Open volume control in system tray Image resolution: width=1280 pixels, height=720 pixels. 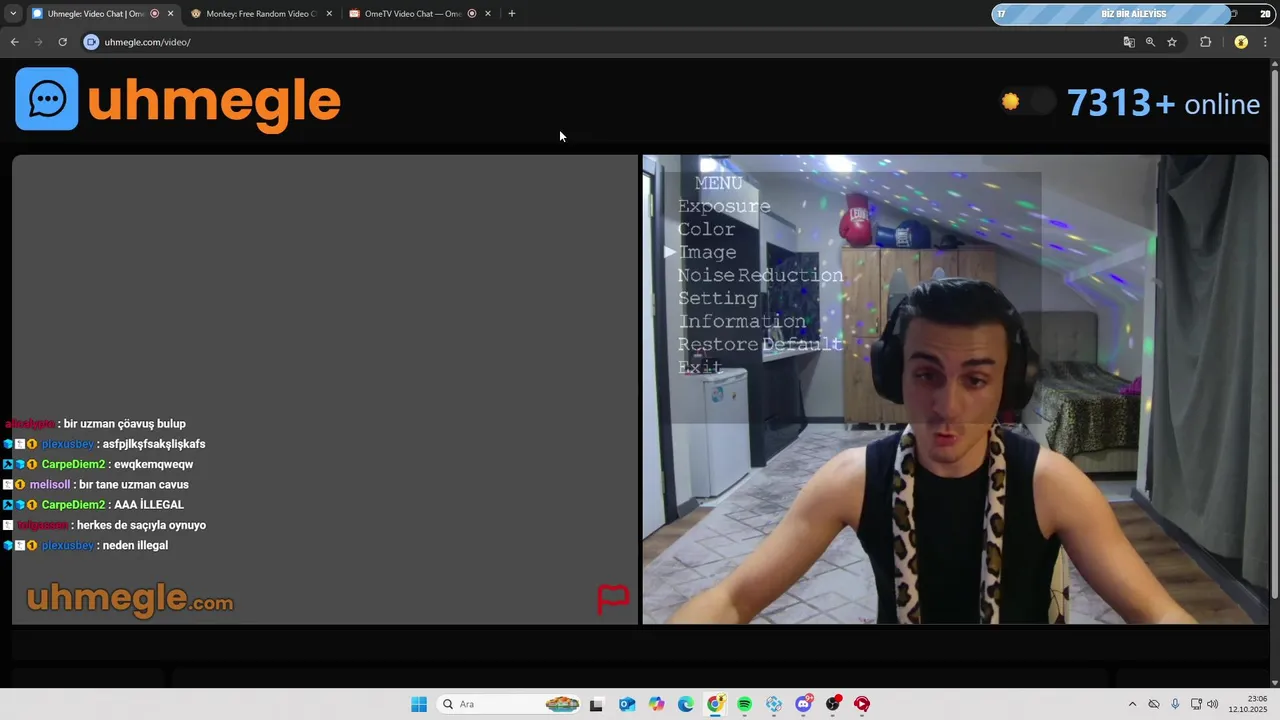tap(1213, 704)
